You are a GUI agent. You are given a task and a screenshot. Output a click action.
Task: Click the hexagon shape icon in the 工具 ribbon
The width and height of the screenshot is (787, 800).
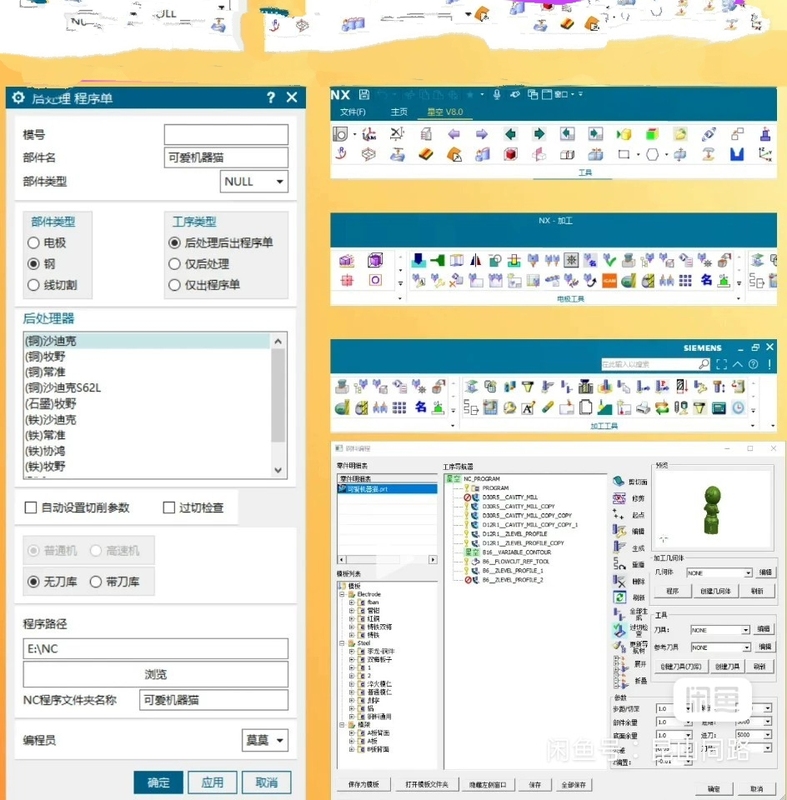tap(652, 154)
